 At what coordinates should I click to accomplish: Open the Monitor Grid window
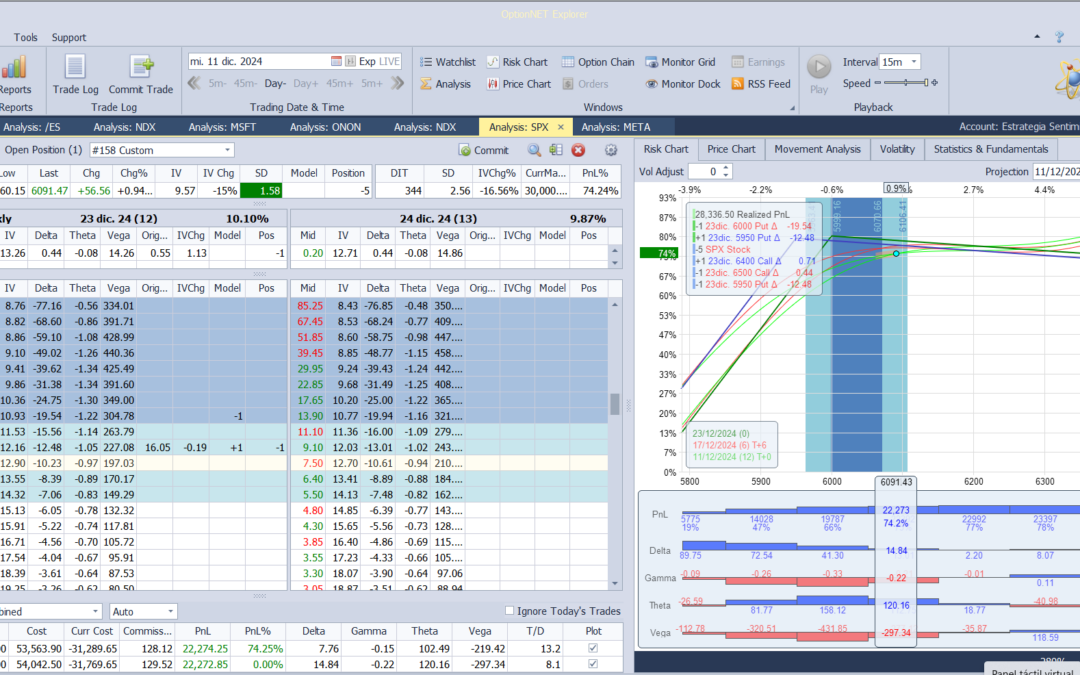[x=680, y=62]
